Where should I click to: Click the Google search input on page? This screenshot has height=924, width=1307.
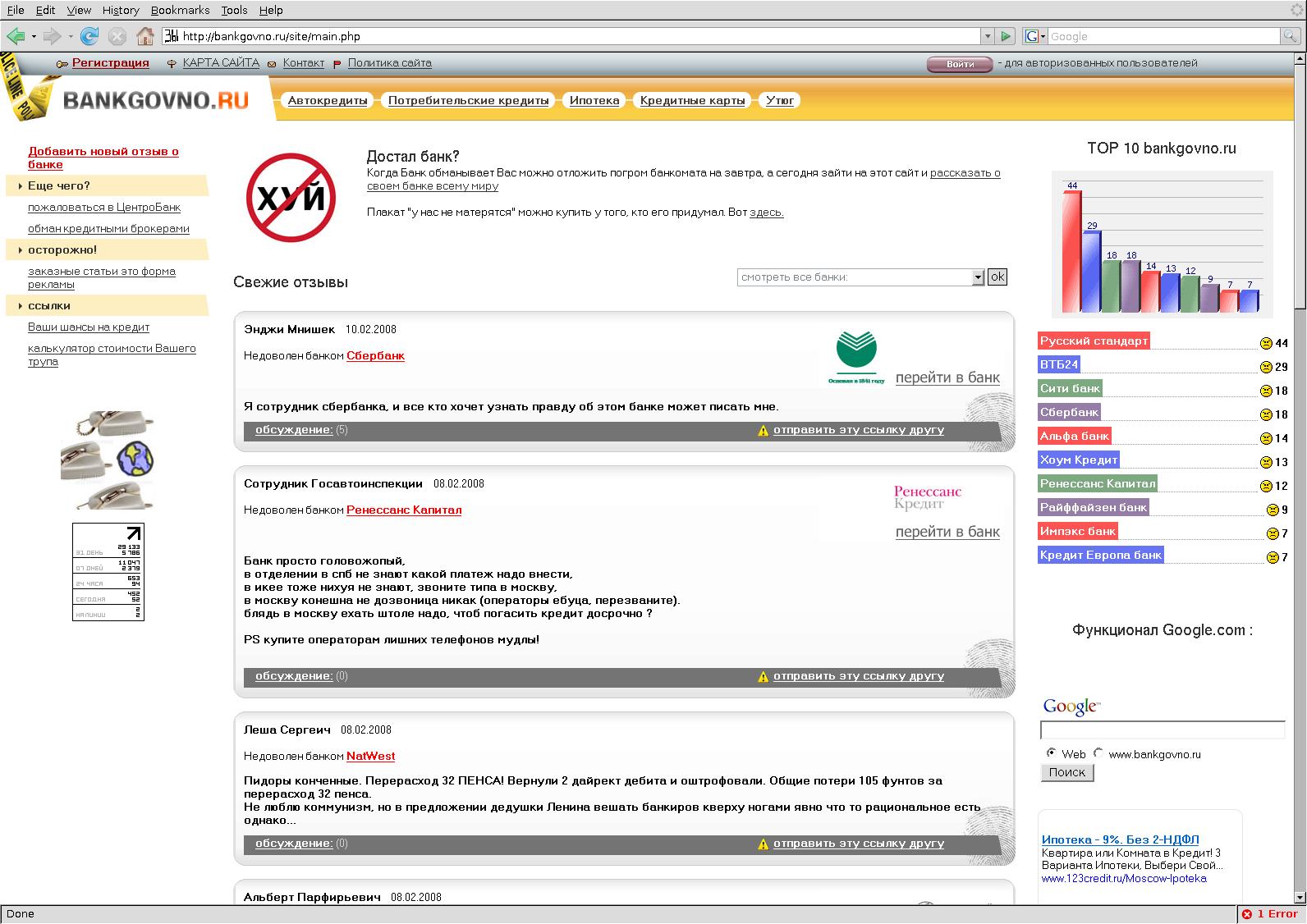pyautogui.click(x=1162, y=730)
